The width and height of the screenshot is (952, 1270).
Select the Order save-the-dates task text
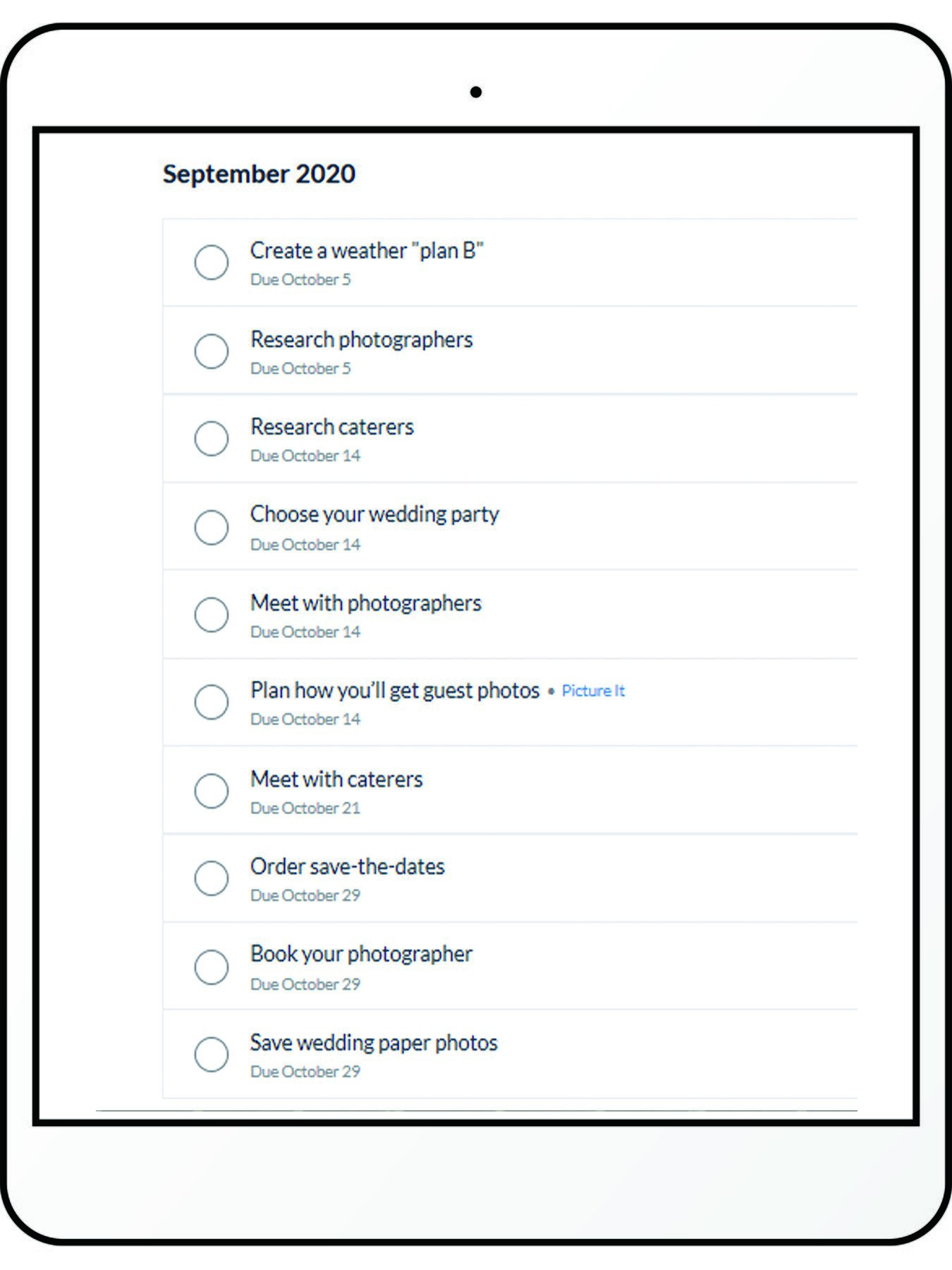tap(347, 866)
